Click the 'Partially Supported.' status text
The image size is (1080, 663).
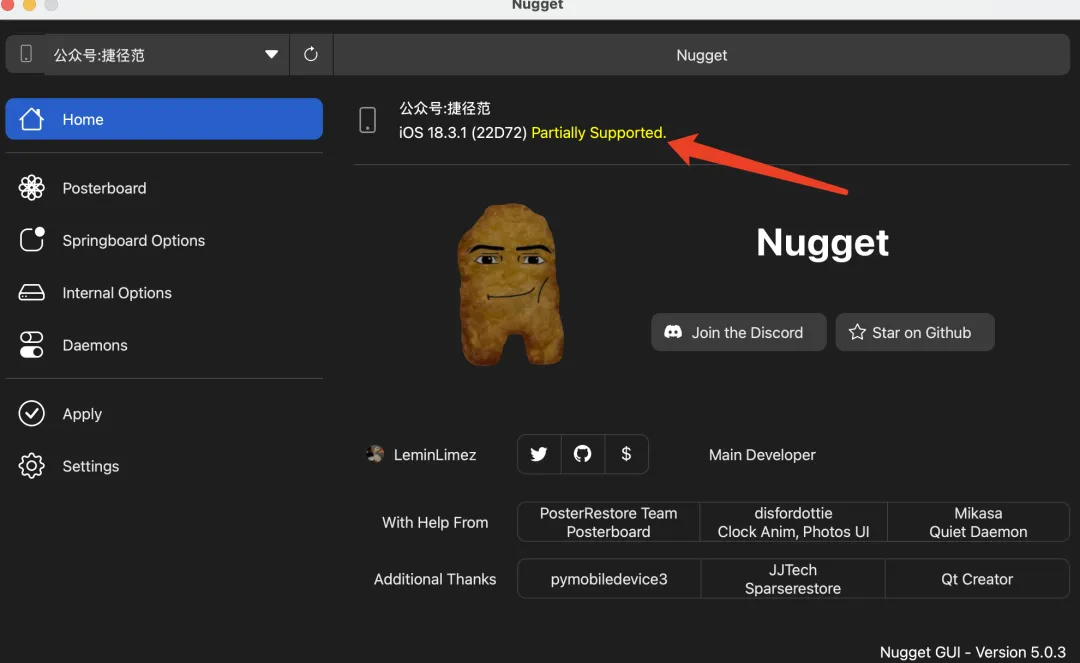(599, 132)
